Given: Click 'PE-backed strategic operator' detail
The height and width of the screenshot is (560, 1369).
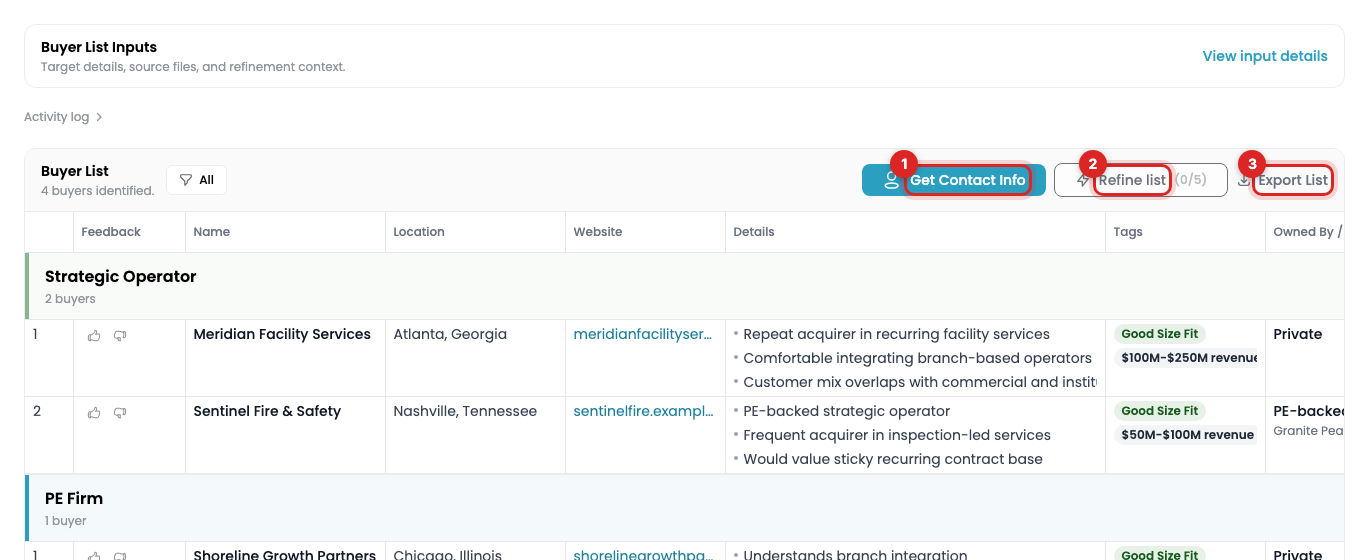Looking at the screenshot, I should (x=847, y=411).
